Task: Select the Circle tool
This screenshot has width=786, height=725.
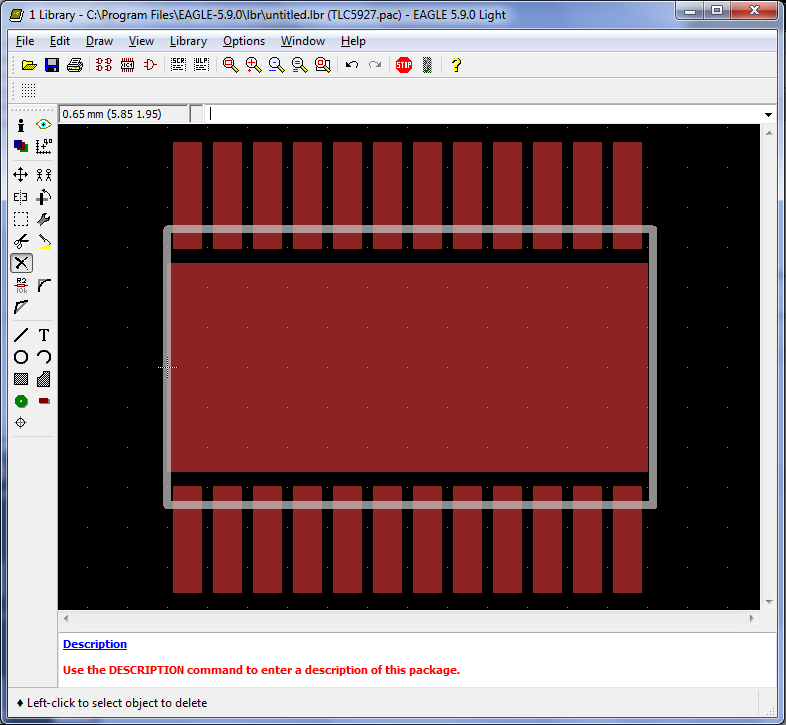Action: 21,357
